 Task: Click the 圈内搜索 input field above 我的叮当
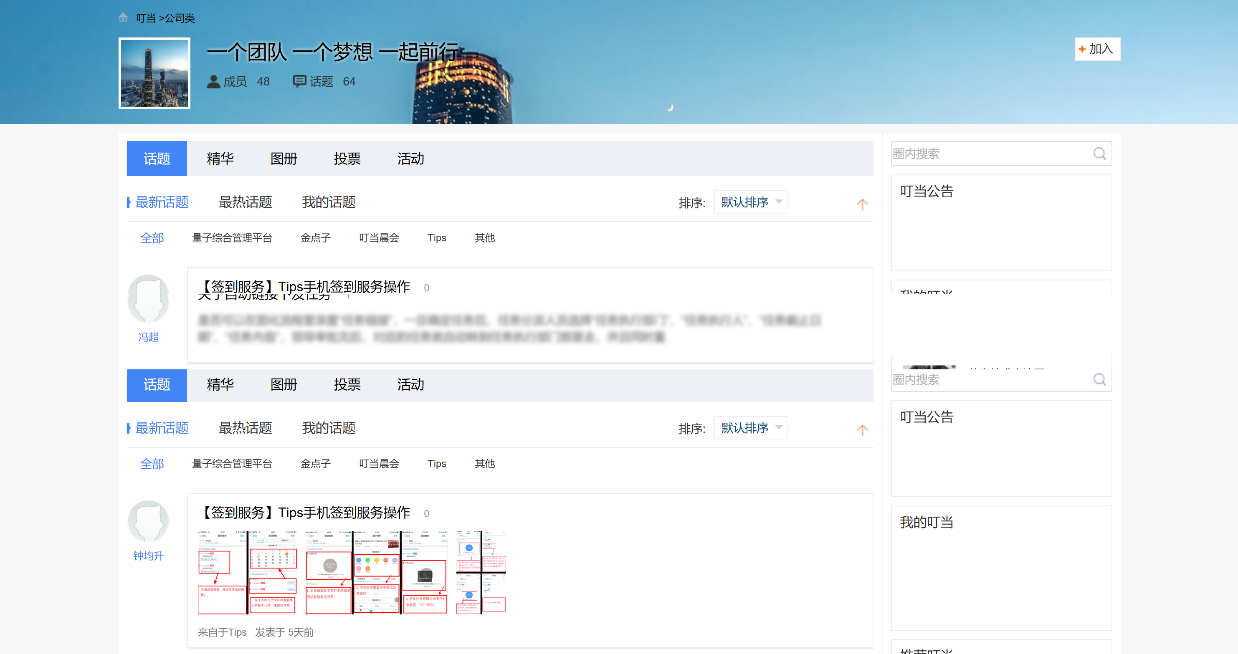coord(990,380)
